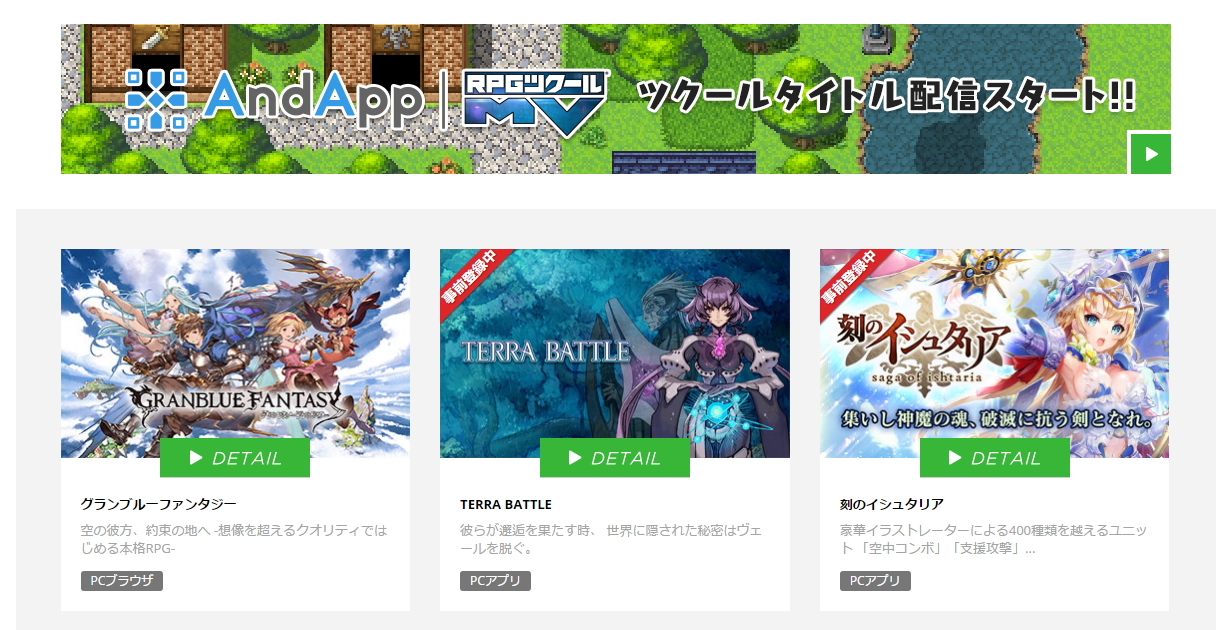Select the 刻のイシュタリア title text link

[x=892, y=504]
